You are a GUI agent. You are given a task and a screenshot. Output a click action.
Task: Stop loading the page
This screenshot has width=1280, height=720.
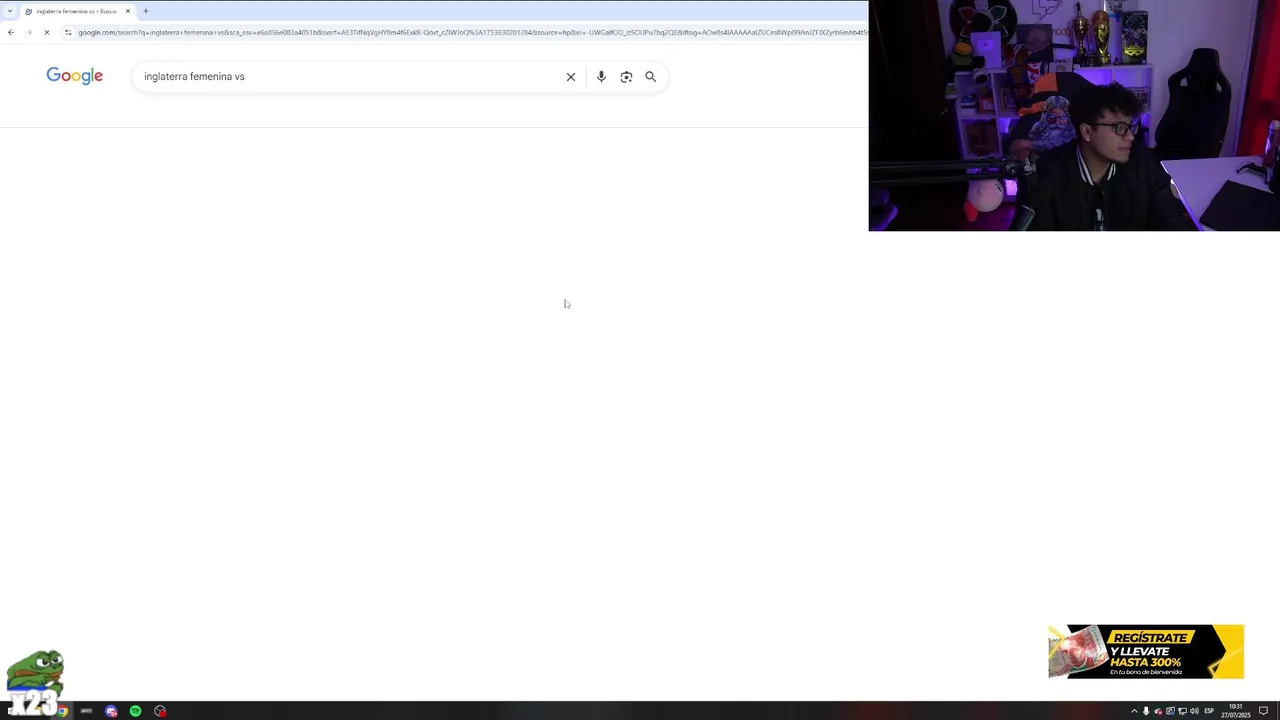[46, 32]
